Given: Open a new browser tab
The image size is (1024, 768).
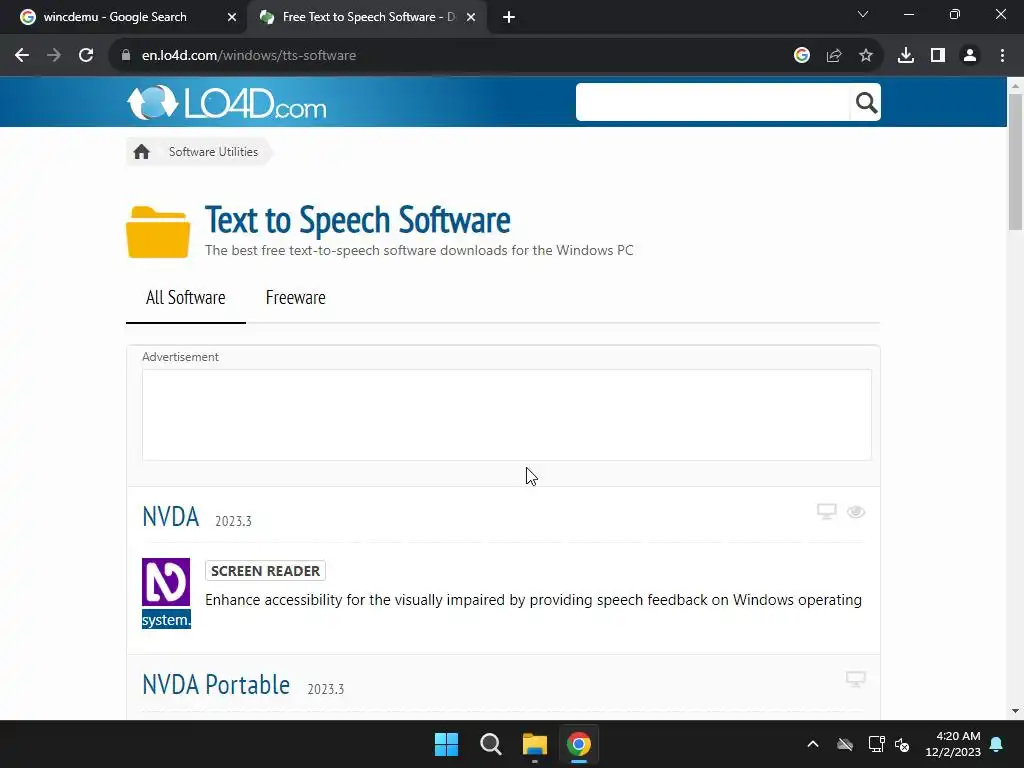Looking at the screenshot, I should pos(509,17).
